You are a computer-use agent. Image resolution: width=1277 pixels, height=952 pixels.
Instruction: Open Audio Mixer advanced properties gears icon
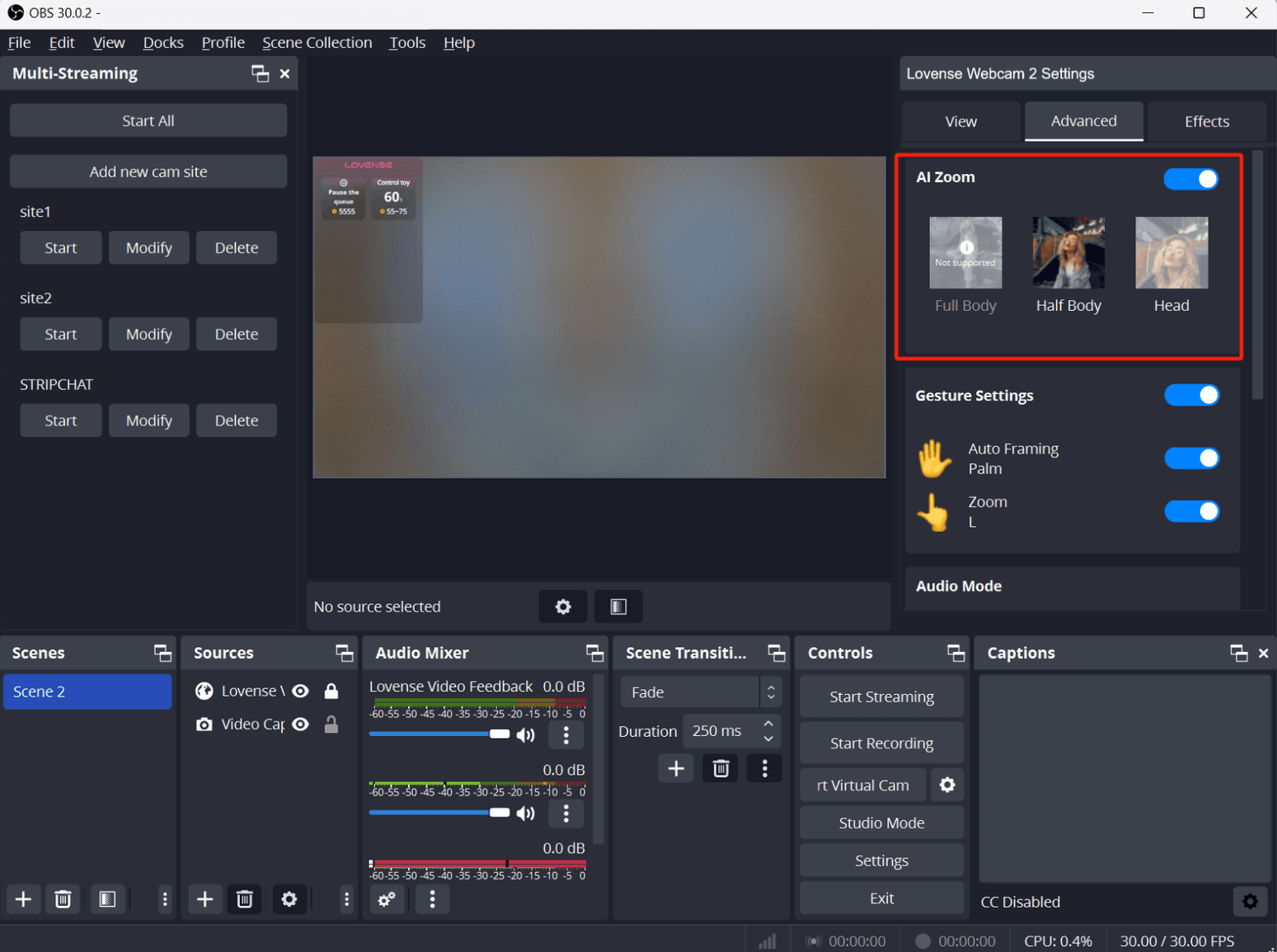point(387,898)
